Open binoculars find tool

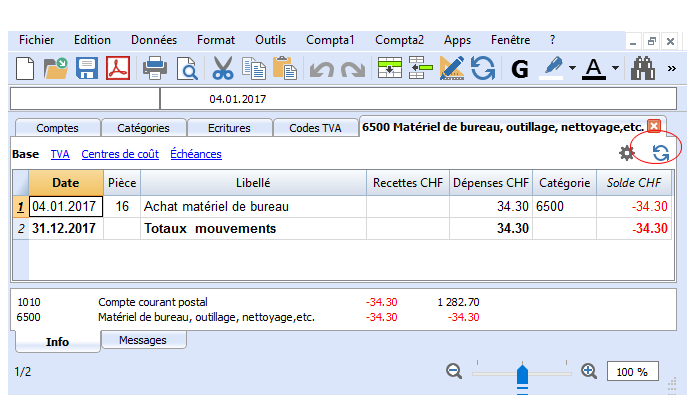click(642, 69)
